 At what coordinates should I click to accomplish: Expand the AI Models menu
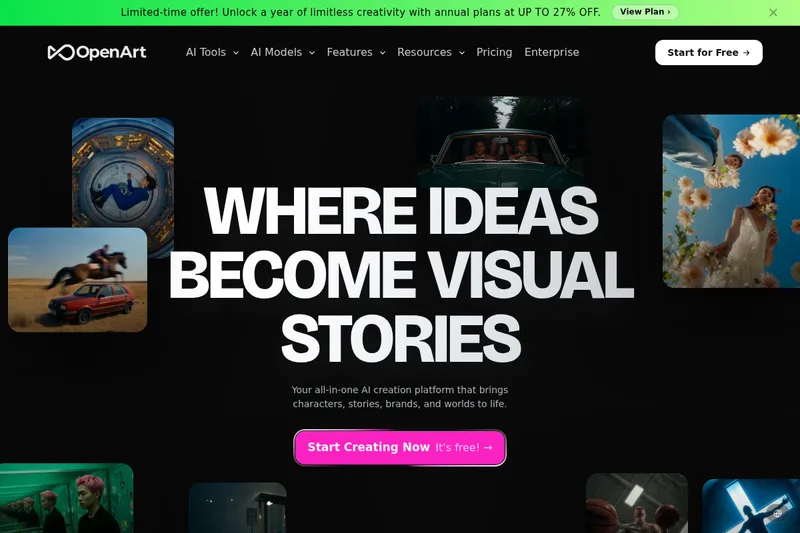click(283, 52)
